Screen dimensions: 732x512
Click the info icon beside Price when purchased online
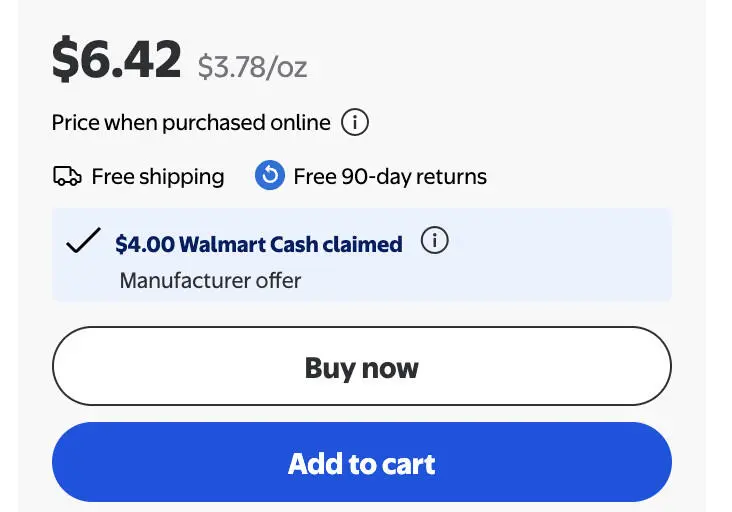click(355, 122)
